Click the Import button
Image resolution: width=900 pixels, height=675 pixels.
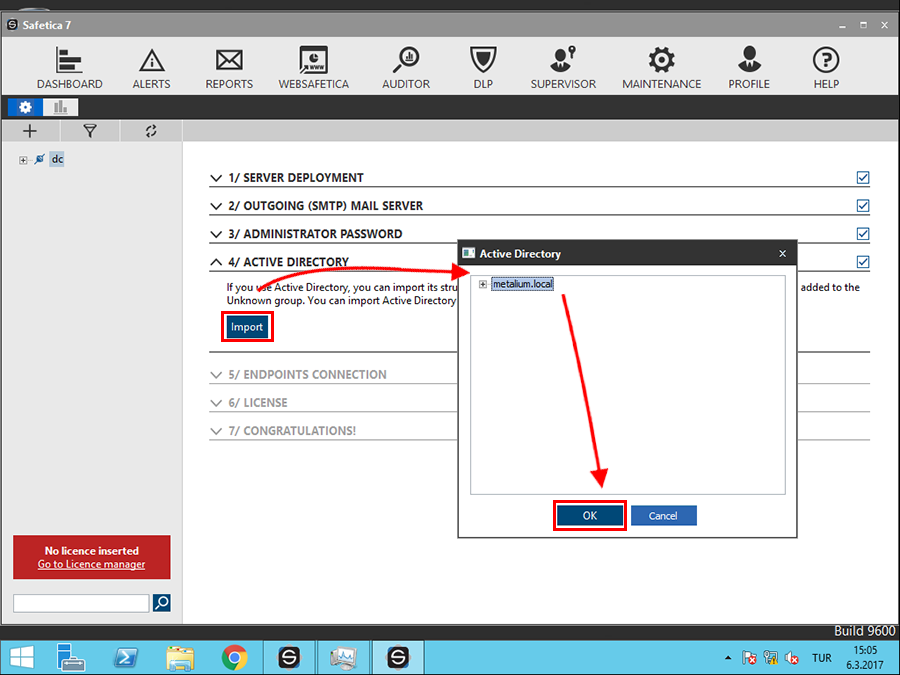(247, 327)
